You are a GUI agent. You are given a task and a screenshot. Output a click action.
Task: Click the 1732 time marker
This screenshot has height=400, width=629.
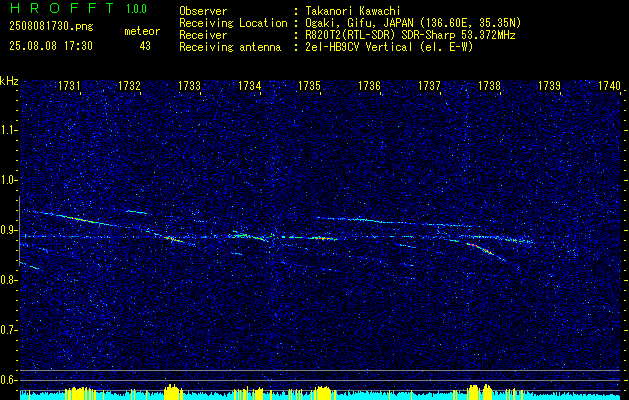tap(129, 85)
